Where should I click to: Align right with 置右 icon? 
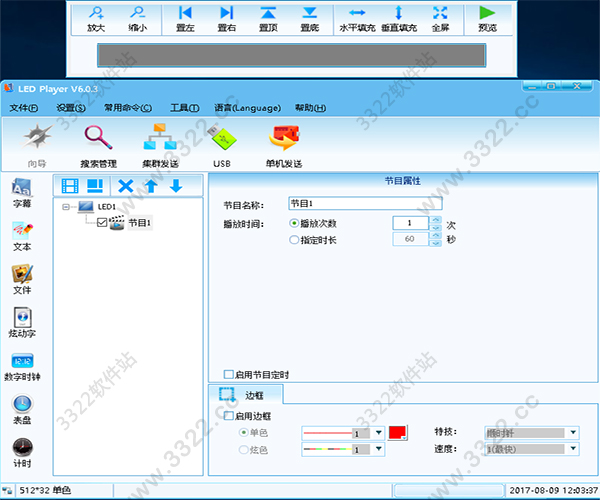click(227, 19)
